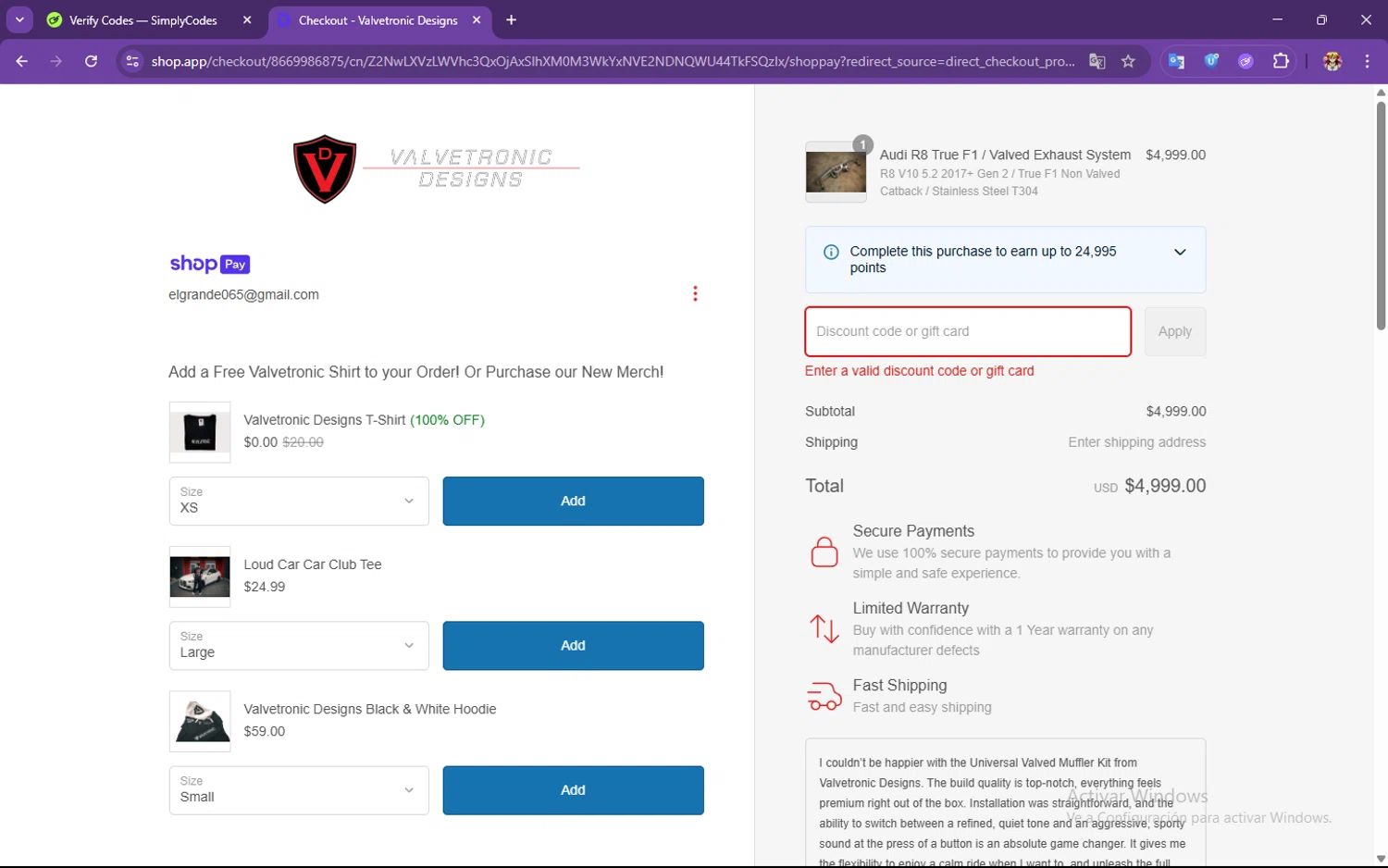Open Chrome's three-dot menu
This screenshot has width=1388, height=868.
pos(1367,61)
